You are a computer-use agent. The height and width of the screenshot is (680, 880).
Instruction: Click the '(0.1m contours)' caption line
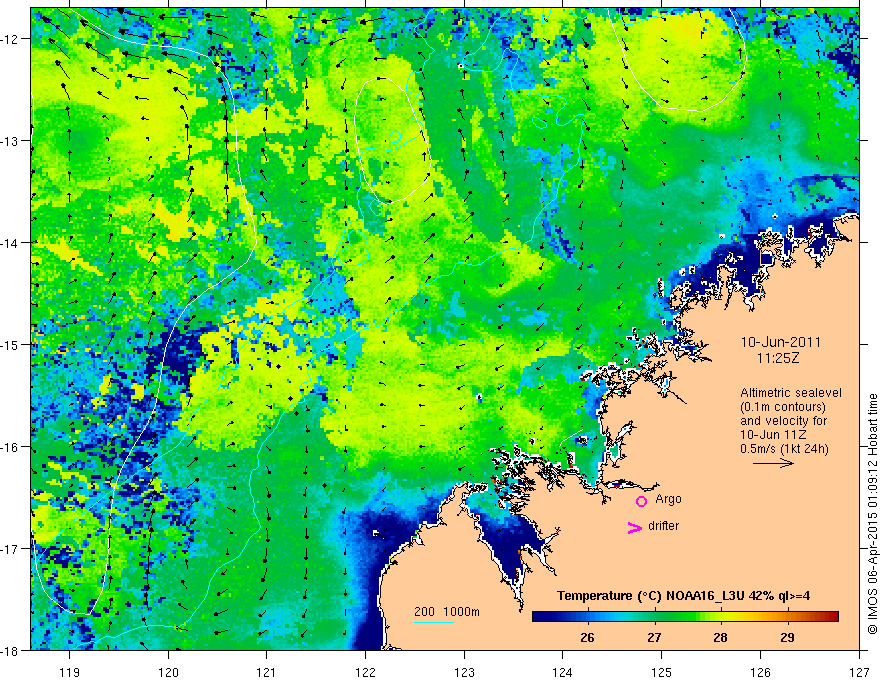click(782, 407)
